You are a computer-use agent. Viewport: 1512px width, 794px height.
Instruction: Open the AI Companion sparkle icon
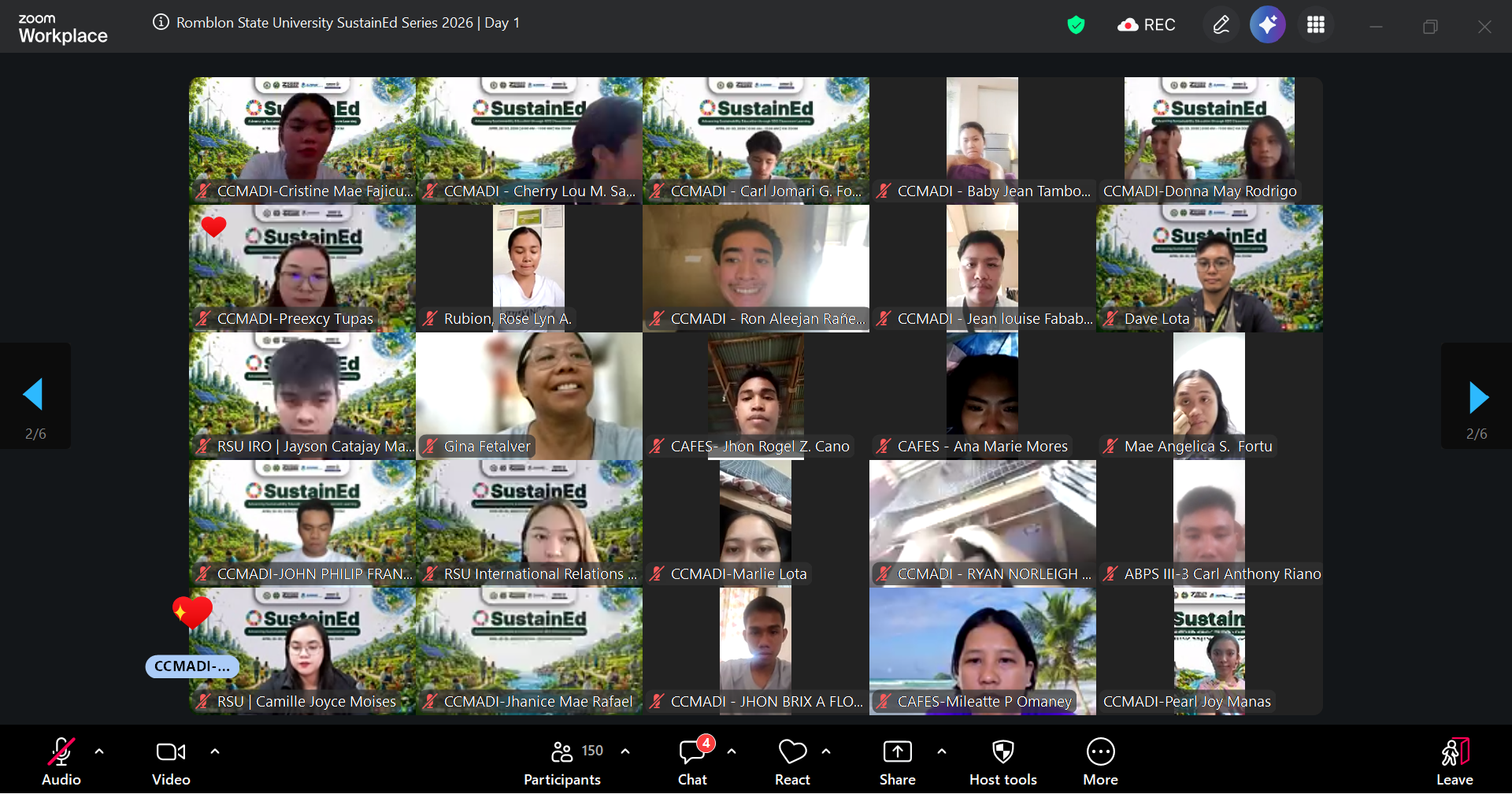tap(1267, 25)
